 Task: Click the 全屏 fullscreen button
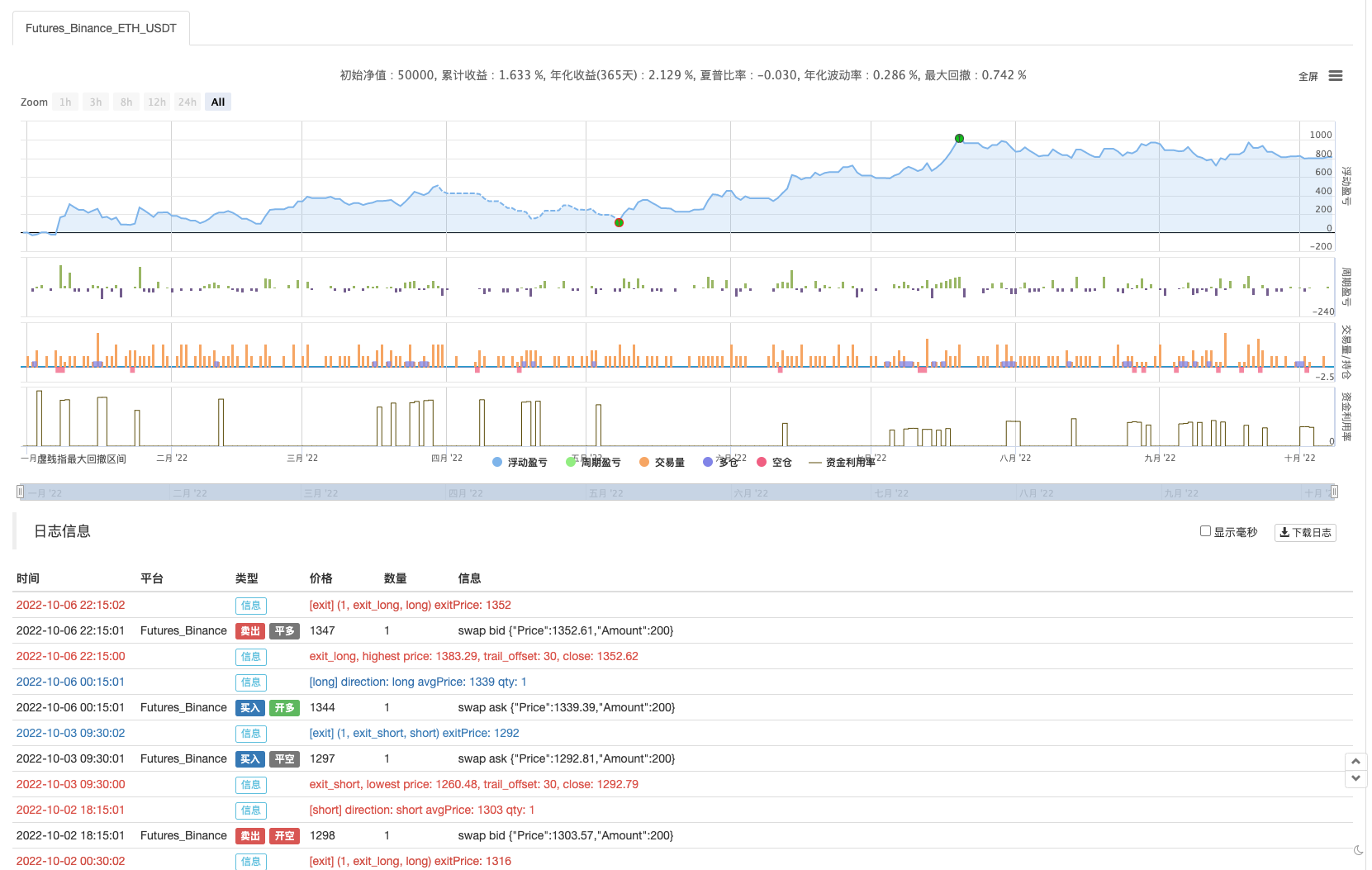[1308, 77]
